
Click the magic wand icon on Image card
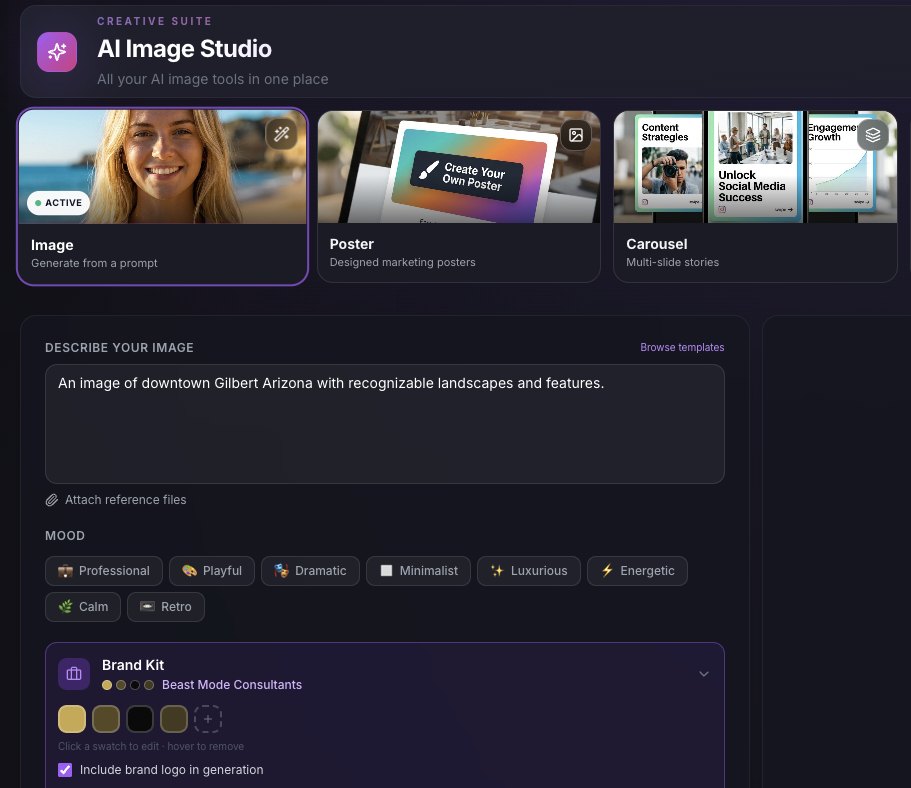pos(282,134)
